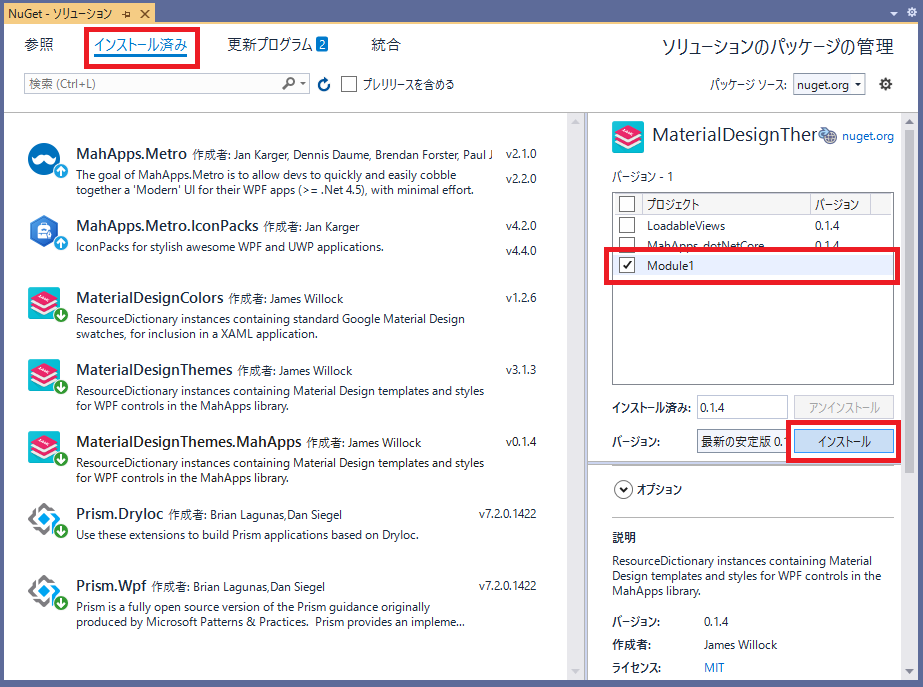The width and height of the screenshot is (923, 687).
Task: Click the installed badge on Prism.Wpf icon
Action: tap(61, 603)
